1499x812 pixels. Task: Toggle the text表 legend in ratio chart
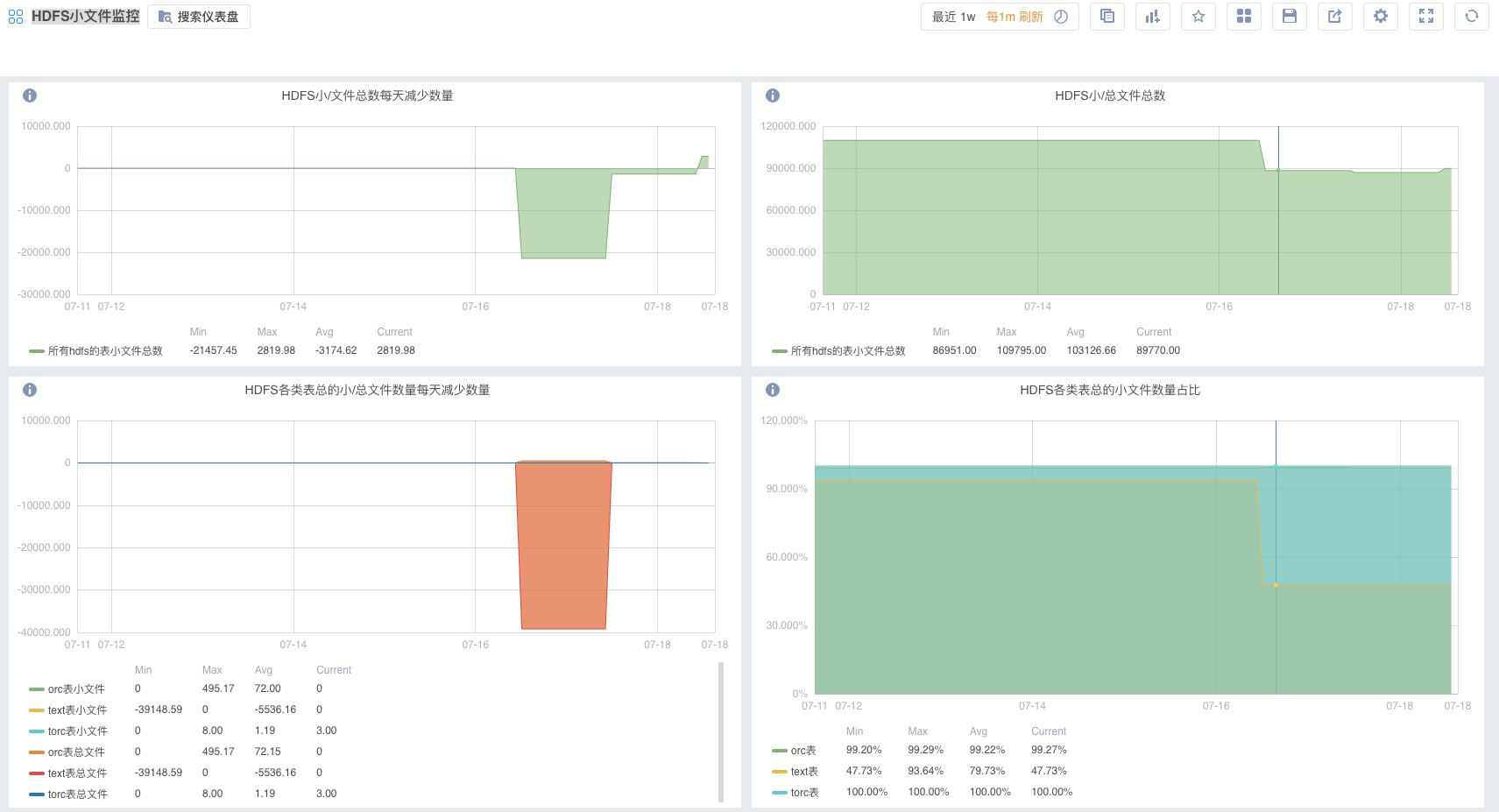tap(804, 772)
